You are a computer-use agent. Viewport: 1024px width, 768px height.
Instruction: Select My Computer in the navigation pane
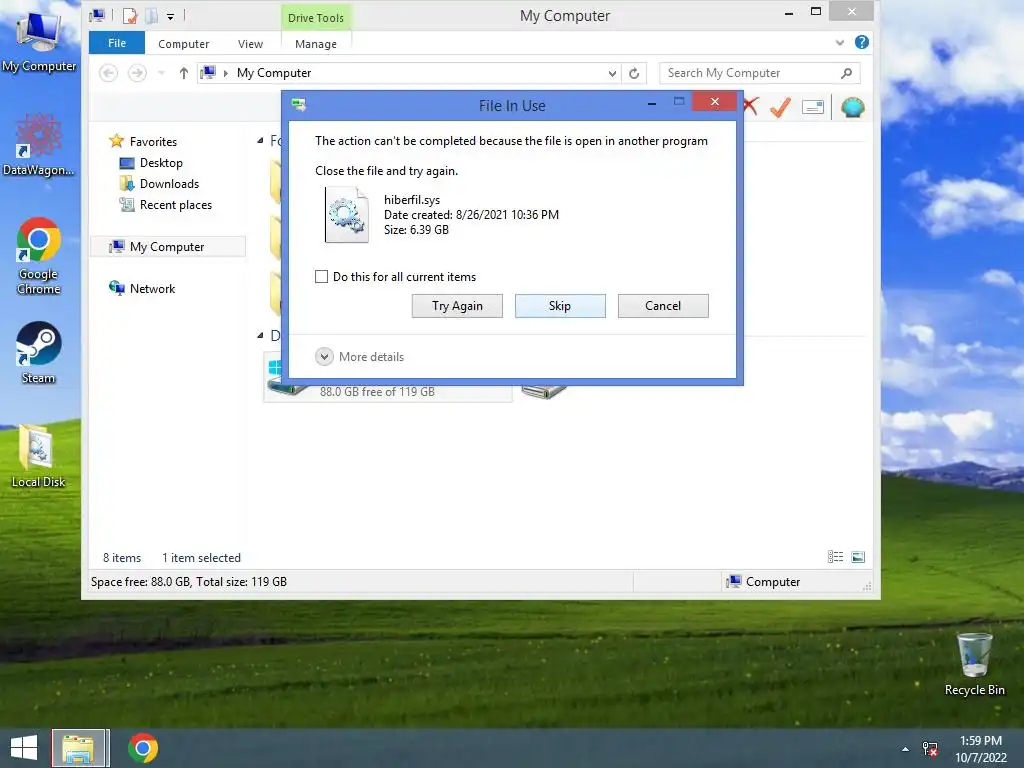[167, 246]
